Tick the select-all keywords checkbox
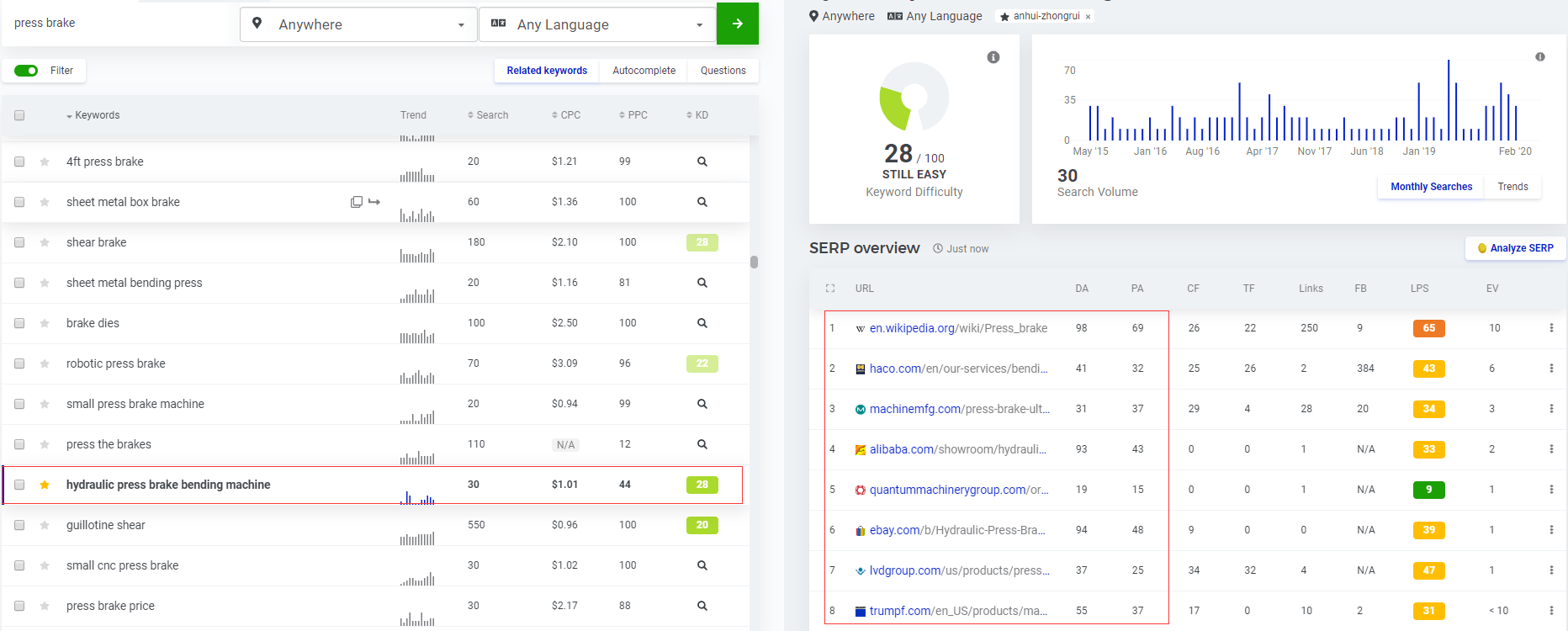1568x631 pixels. [19, 115]
